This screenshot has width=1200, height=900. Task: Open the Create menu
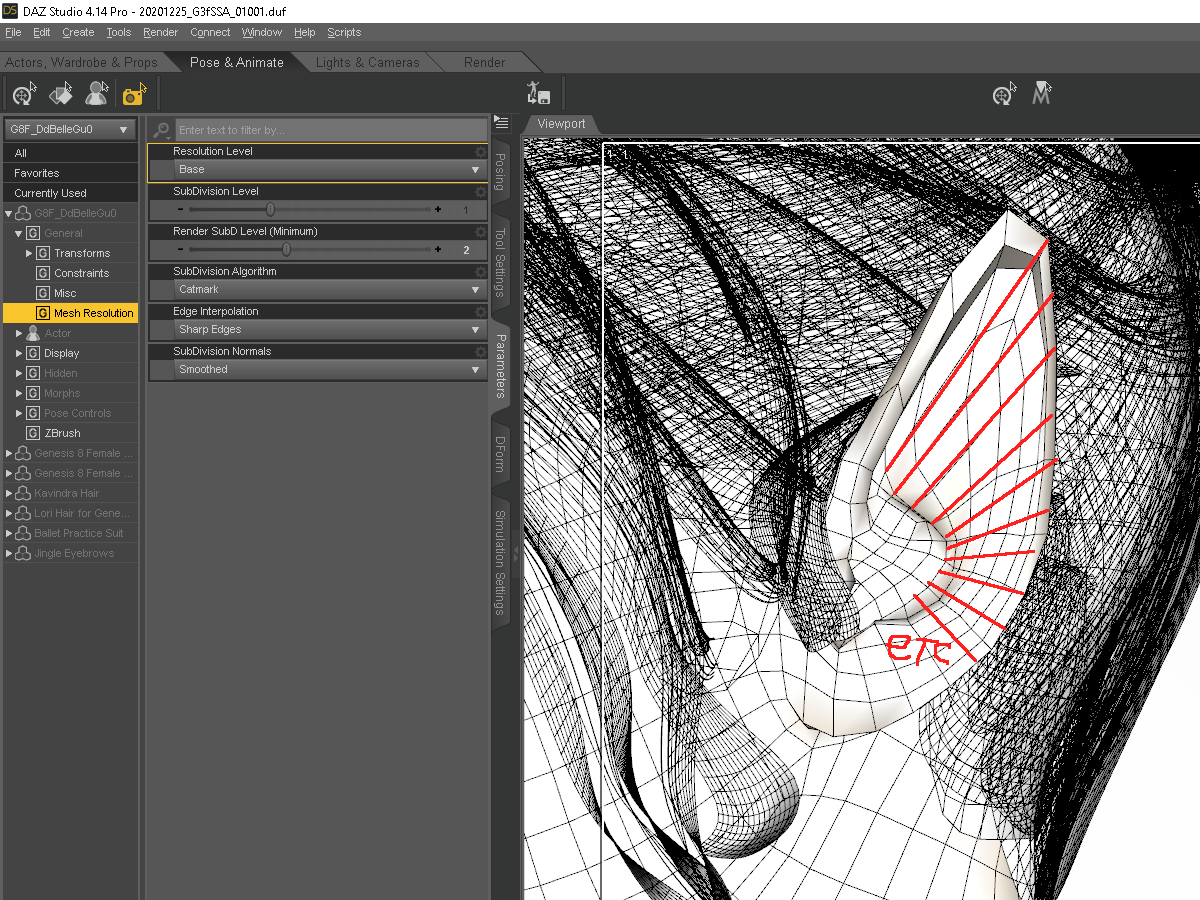[78, 32]
